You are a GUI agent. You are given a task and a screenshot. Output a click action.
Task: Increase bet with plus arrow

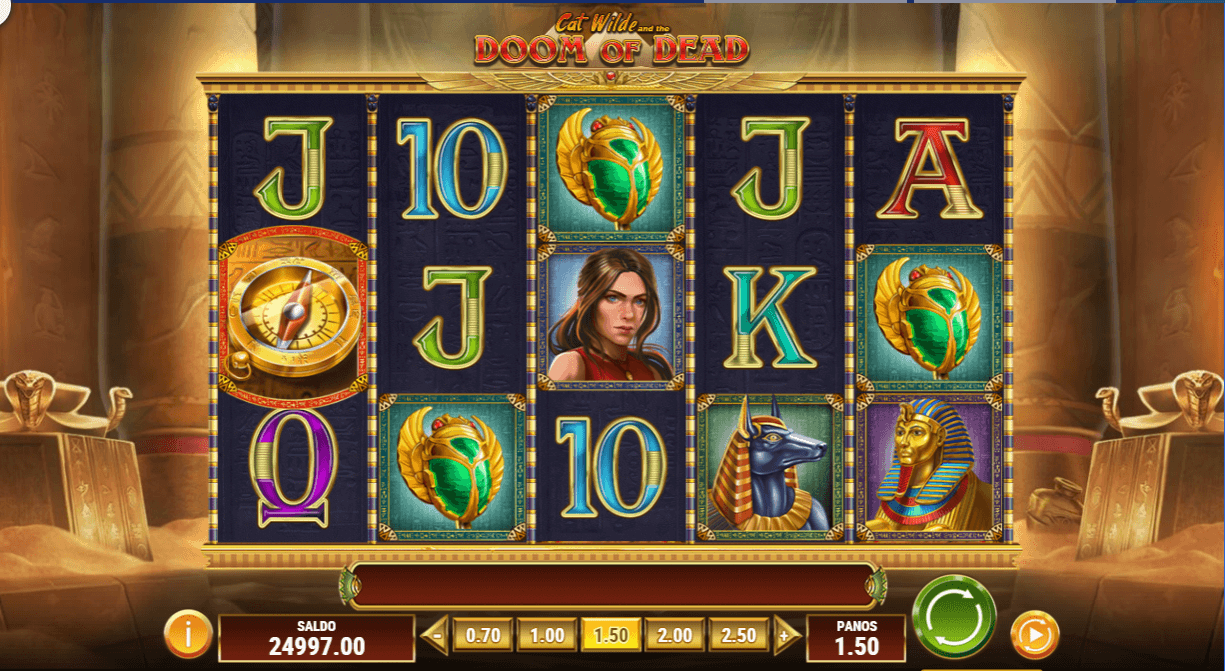(x=785, y=635)
